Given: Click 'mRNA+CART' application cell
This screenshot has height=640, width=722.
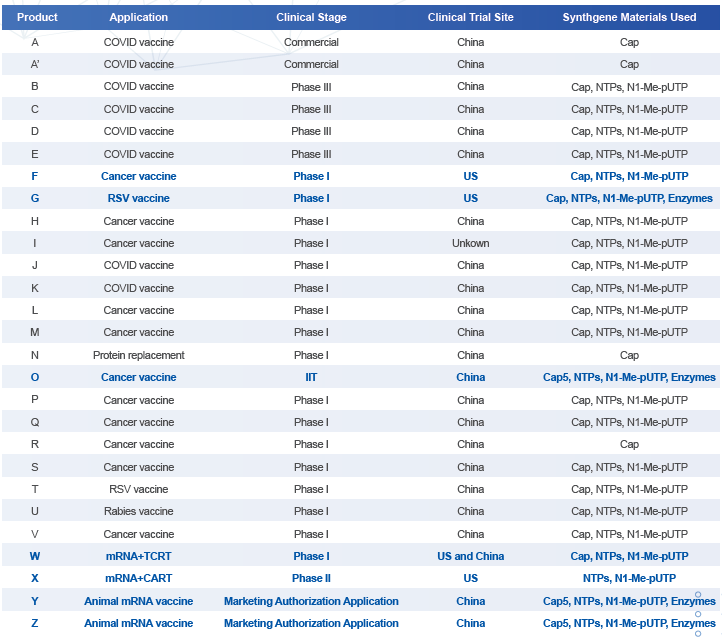Looking at the screenshot, I should 139,578.
